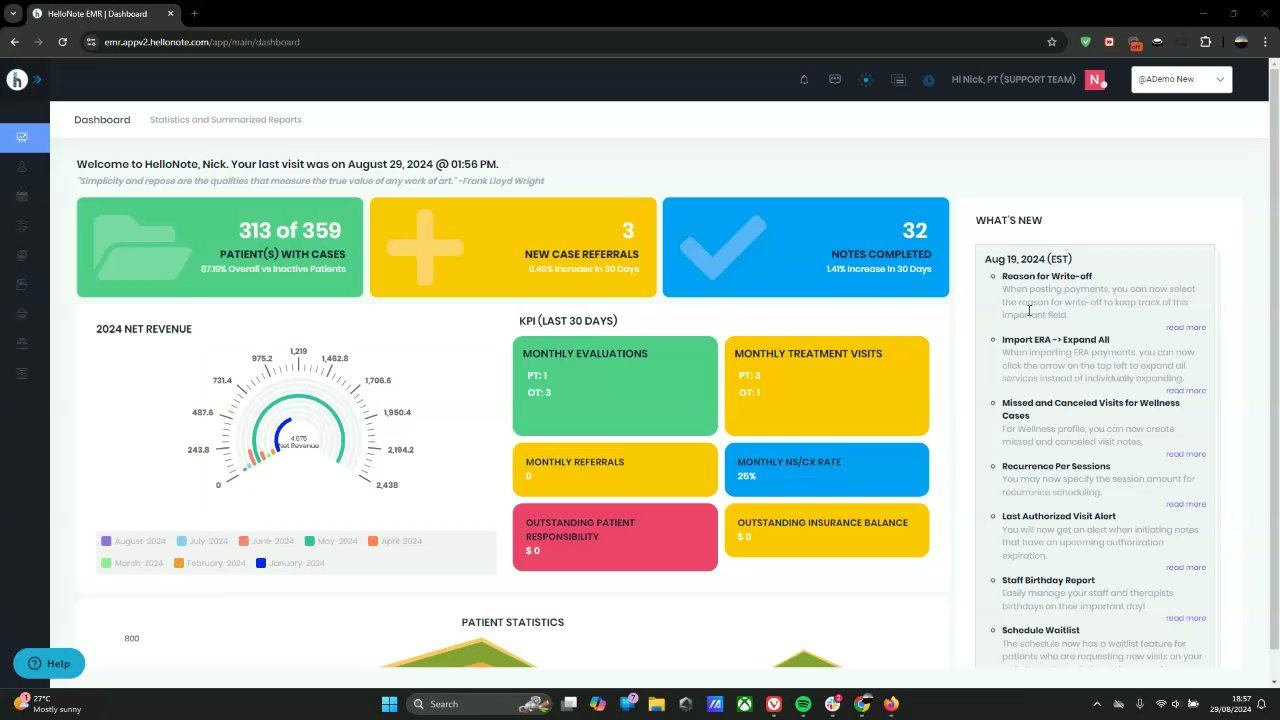1280x720 pixels.
Task: Reload the page with the refresh icon
Action: point(62,42)
